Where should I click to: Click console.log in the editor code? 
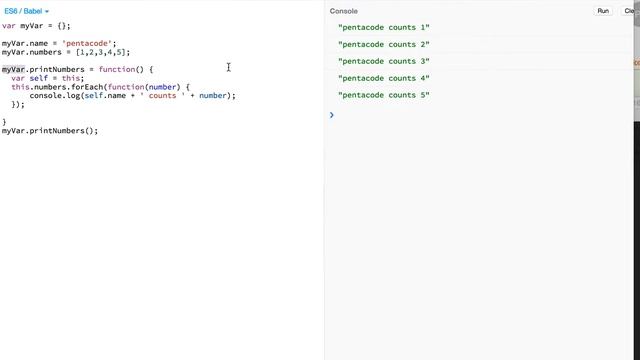coord(54,96)
